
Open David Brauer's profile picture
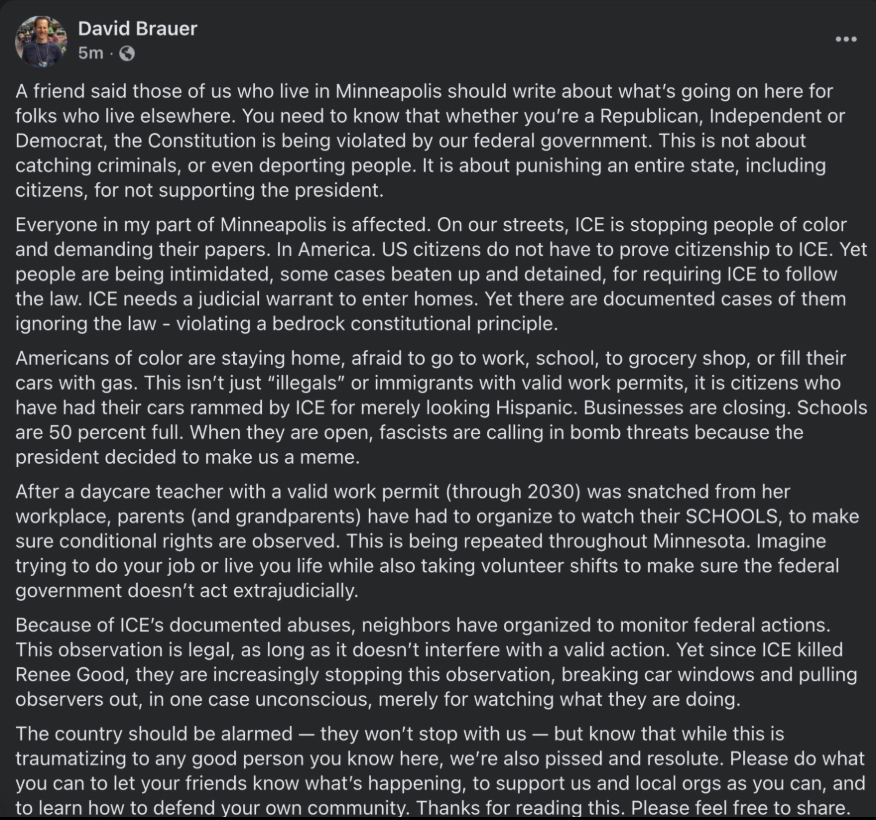tap(41, 41)
